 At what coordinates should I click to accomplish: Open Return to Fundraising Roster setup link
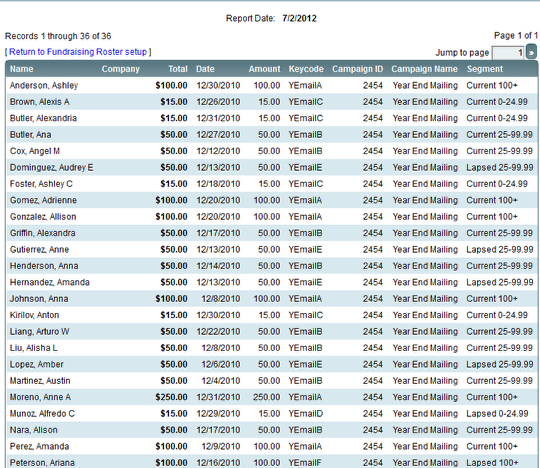point(78,52)
